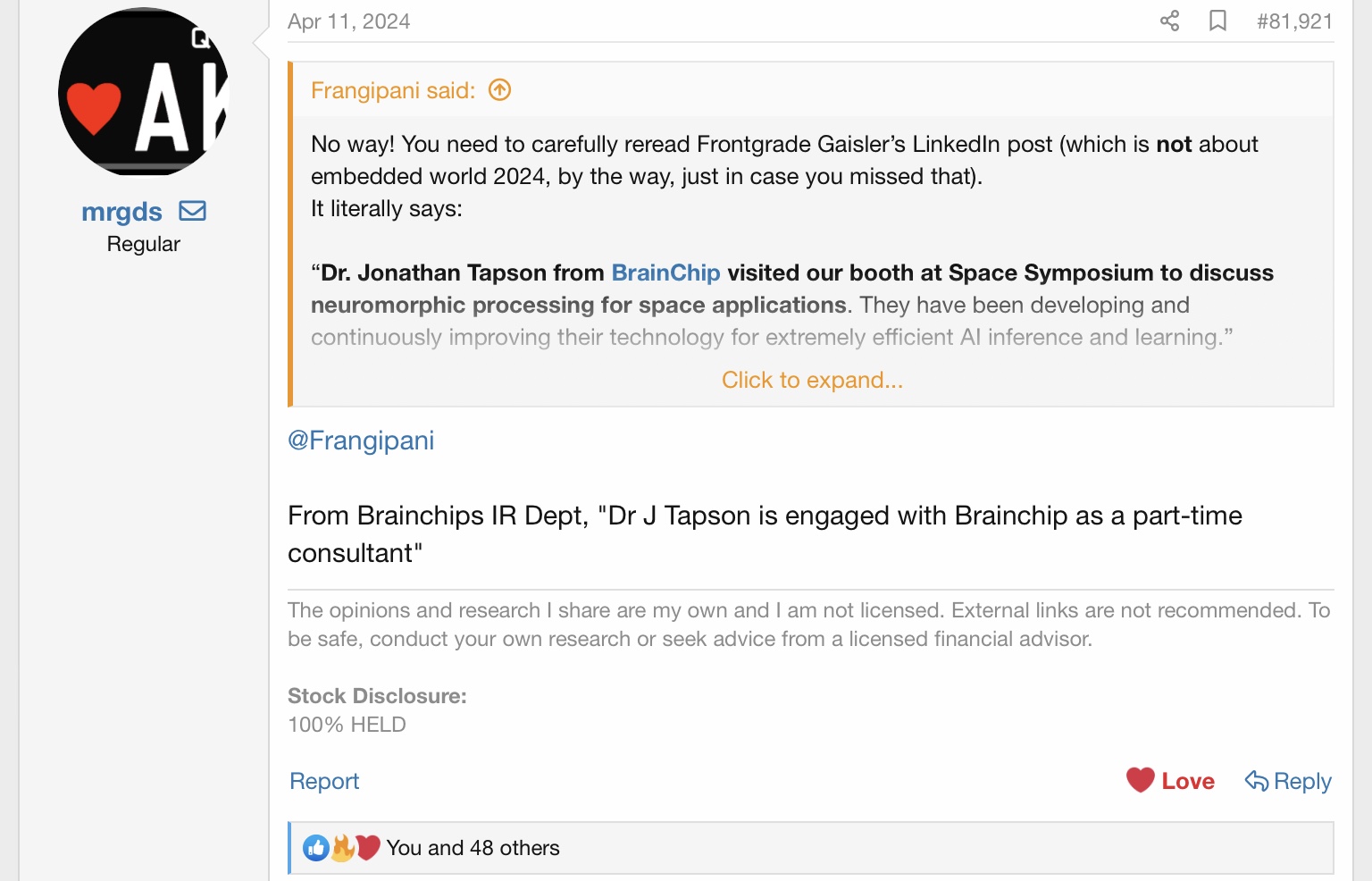Toggle the Love reaction on this post
This screenshot has width=1372, height=881.
(1170, 781)
